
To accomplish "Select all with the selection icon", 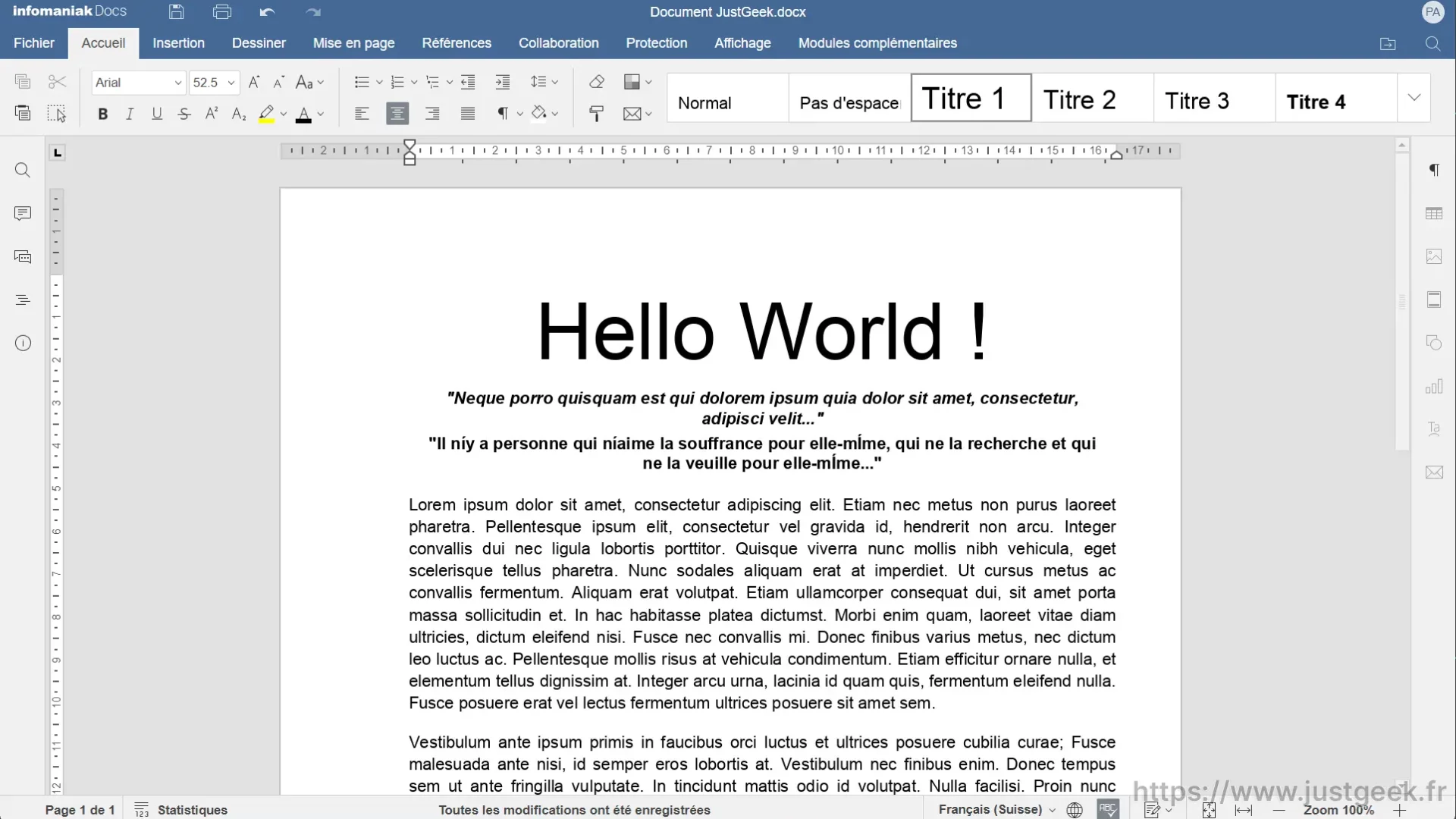I will (58, 114).
